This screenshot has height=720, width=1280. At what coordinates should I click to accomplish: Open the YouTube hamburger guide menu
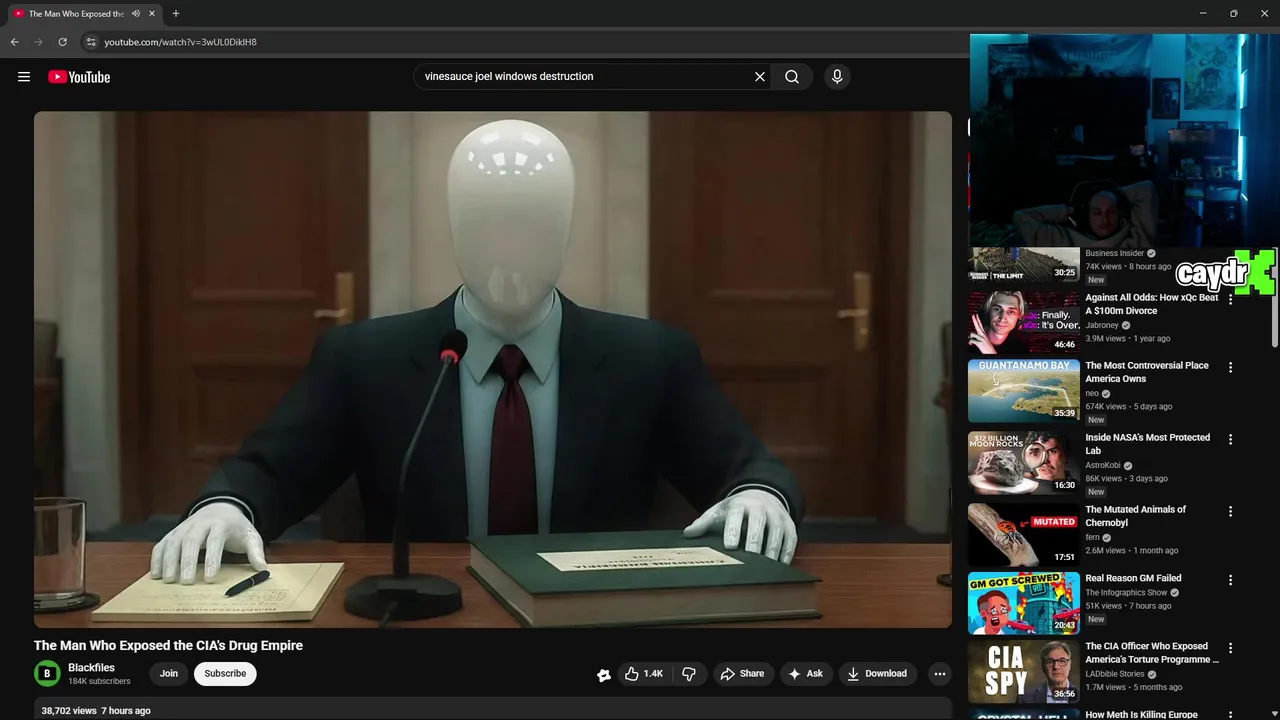point(24,77)
